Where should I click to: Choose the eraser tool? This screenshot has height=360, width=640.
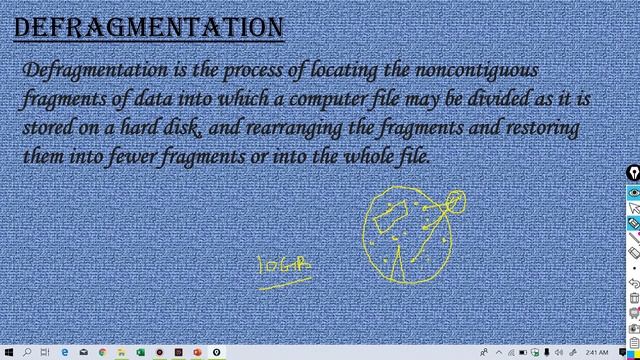(633, 253)
